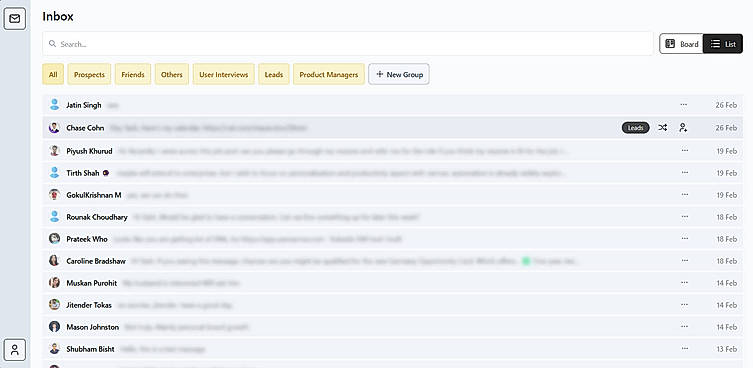Viewport: 753px width, 368px height.
Task: Select the Friends group filter
Action: (x=133, y=74)
